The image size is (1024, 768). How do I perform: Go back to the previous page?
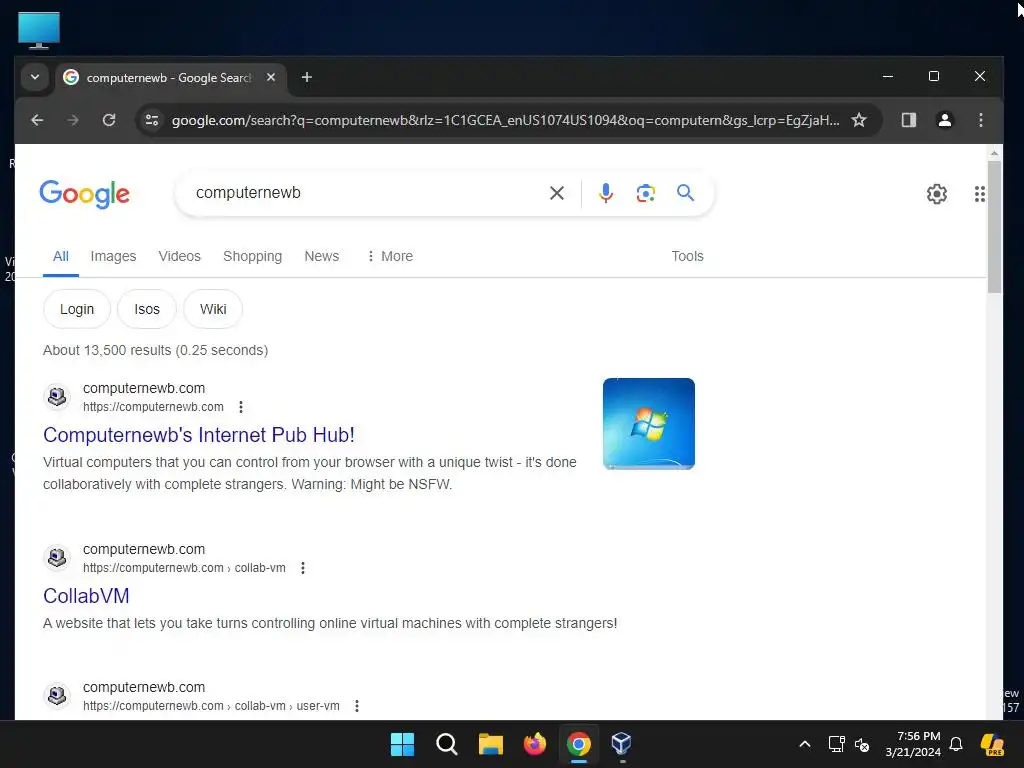(37, 120)
